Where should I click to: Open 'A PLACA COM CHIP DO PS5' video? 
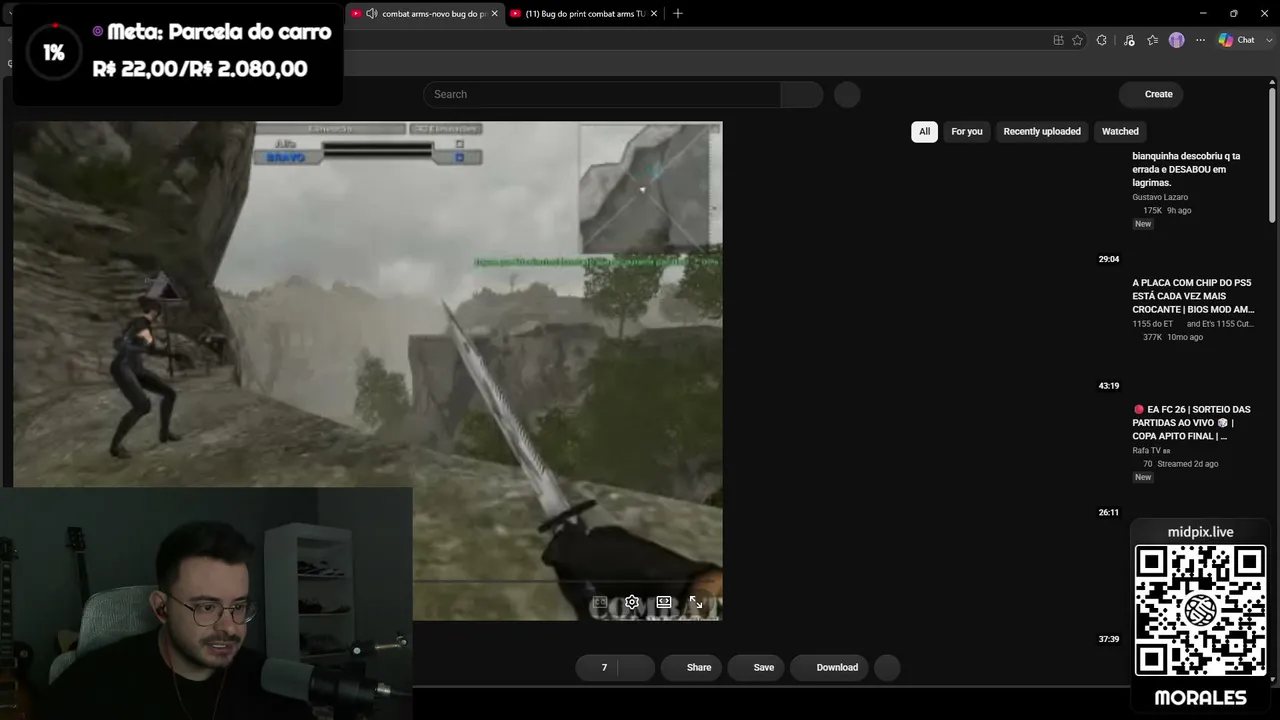[x=1193, y=296]
